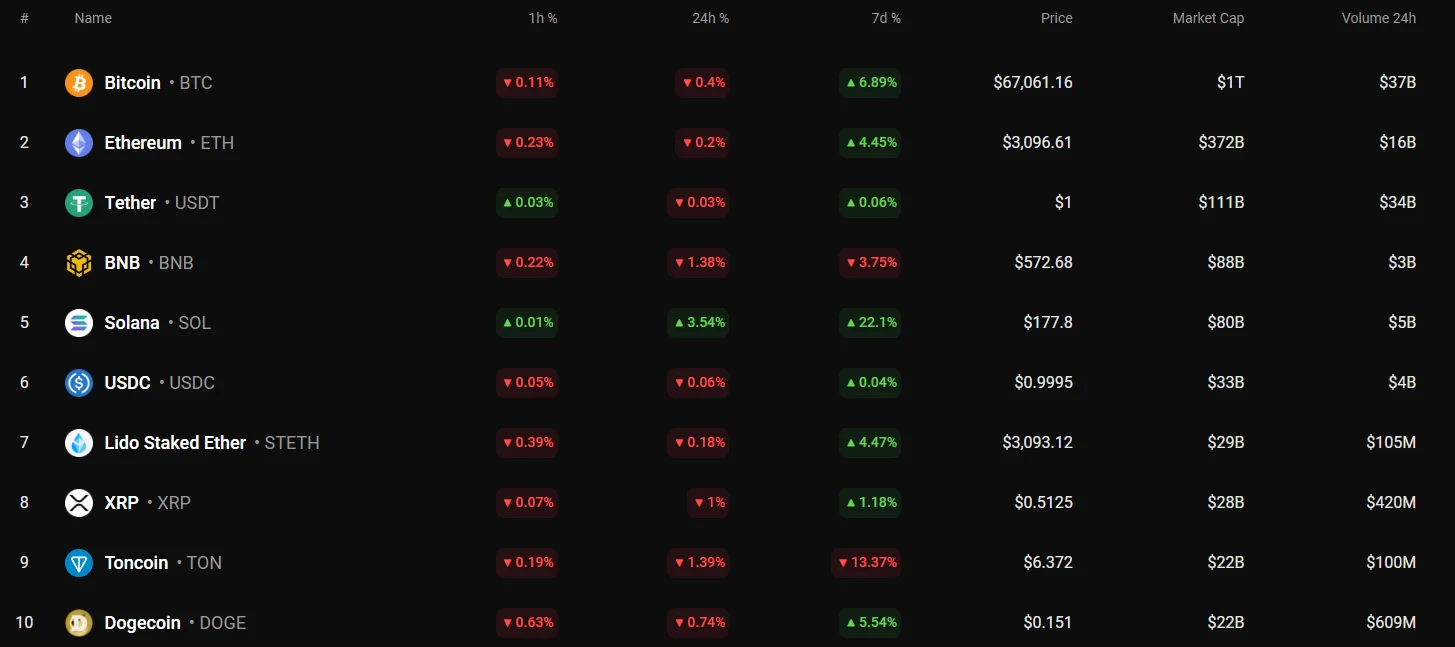Sort by Volume 24h column header

point(1378,18)
